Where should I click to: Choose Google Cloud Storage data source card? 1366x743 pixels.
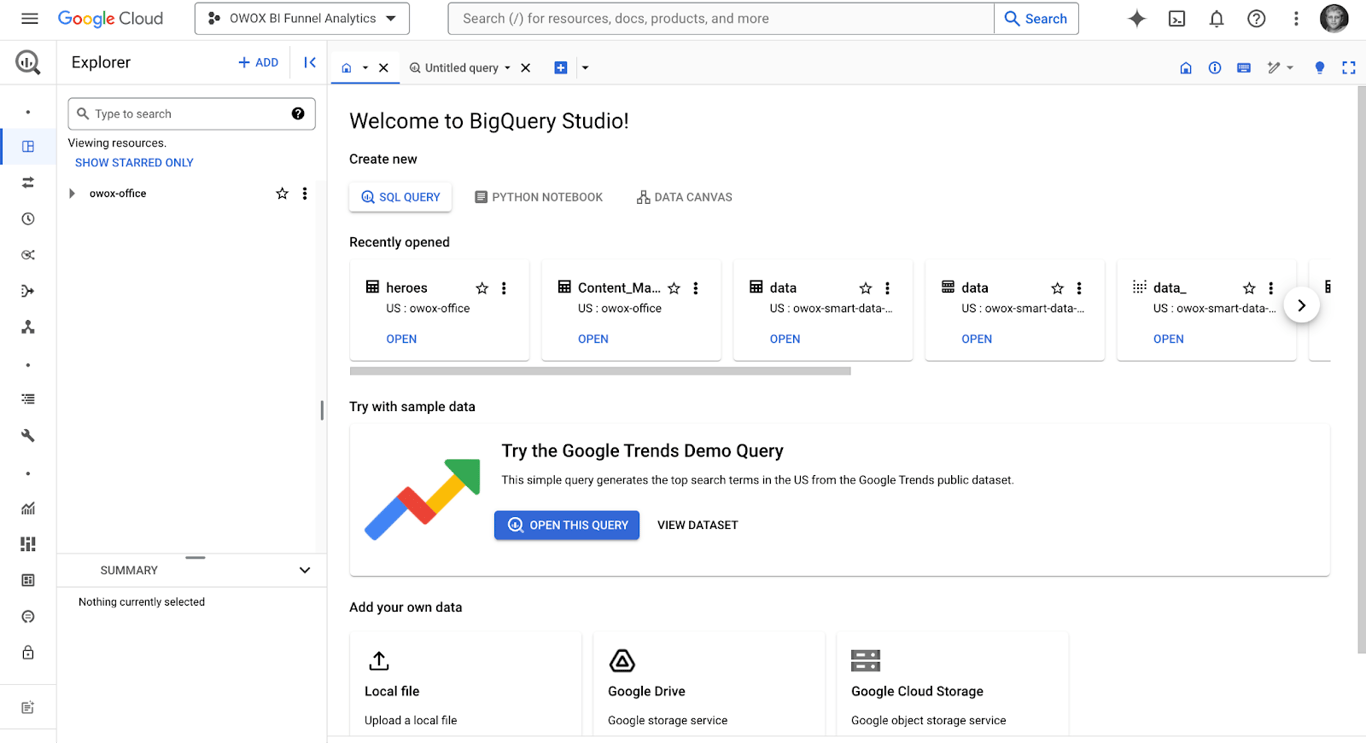(x=952, y=685)
